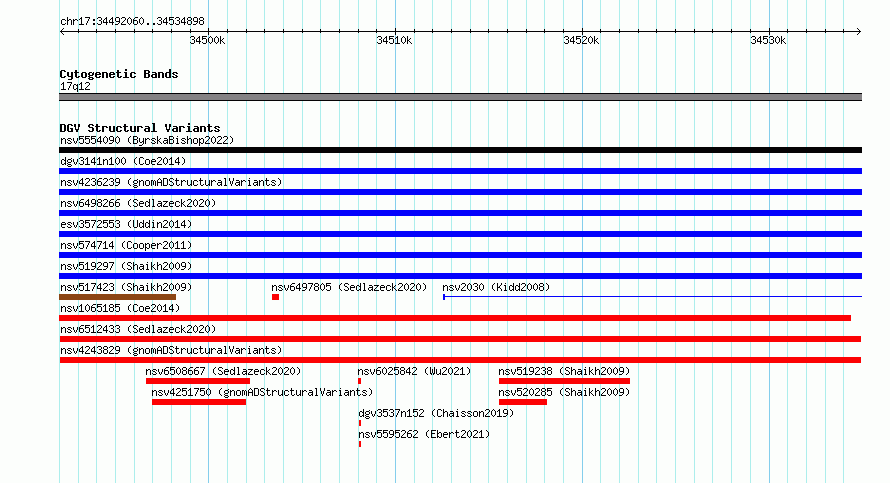Click the thin blue nsv2030 line
Viewport: 890px width, 483px height.
point(653,296)
